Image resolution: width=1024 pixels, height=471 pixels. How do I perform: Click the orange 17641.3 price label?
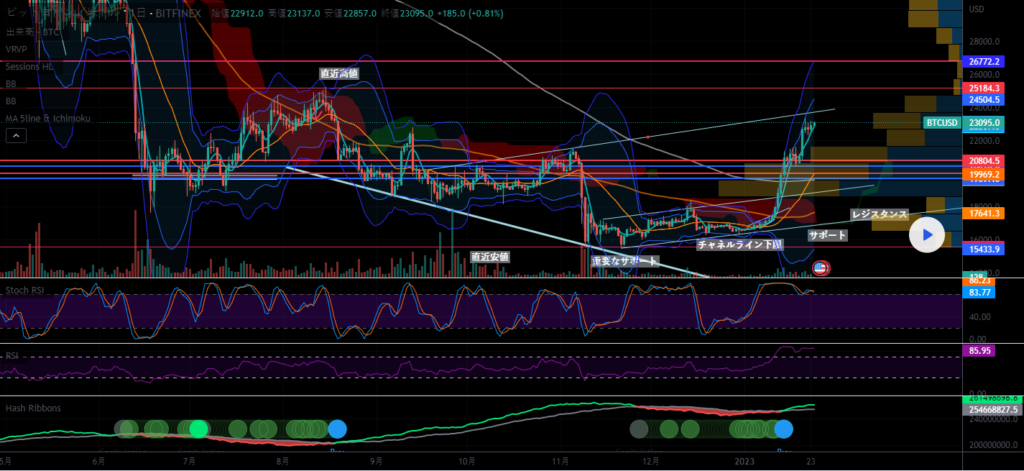pos(984,213)
